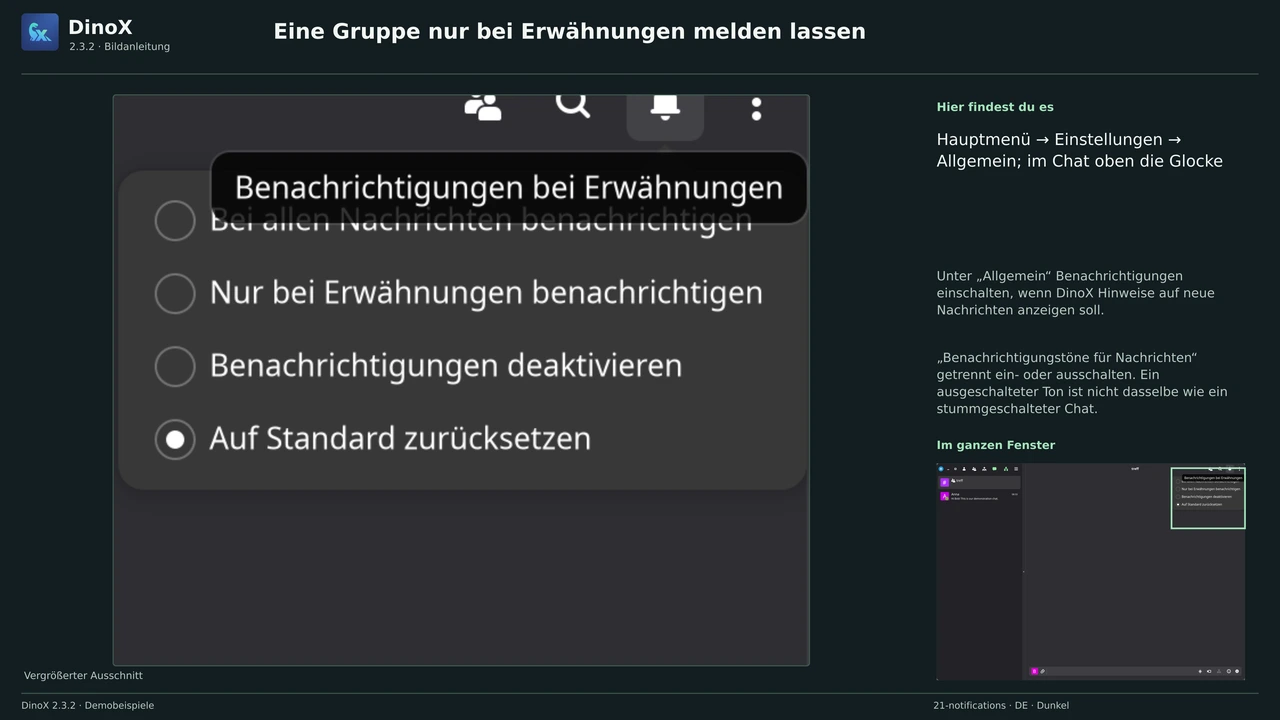Click the paperclip attachment icon in the thumbnail
Image resolution: width=1280 pixels, height=720 pixels.
click(1042, 671)
